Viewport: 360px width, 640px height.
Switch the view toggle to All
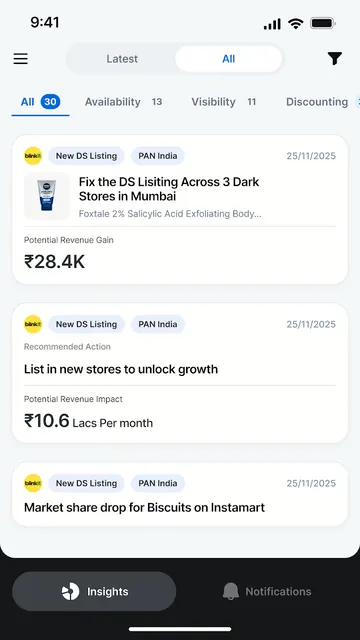click(229, 59)
